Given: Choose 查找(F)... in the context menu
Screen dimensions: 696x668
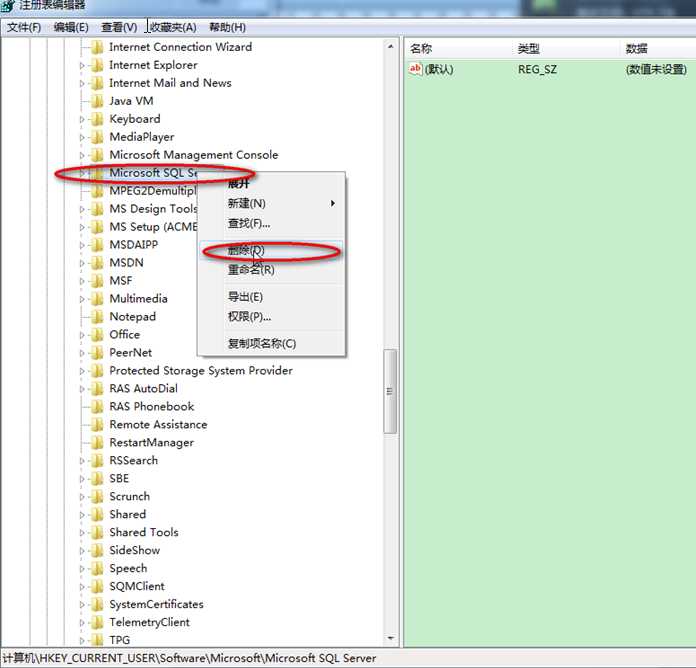Looking at the screenshot, I should 272,223.
